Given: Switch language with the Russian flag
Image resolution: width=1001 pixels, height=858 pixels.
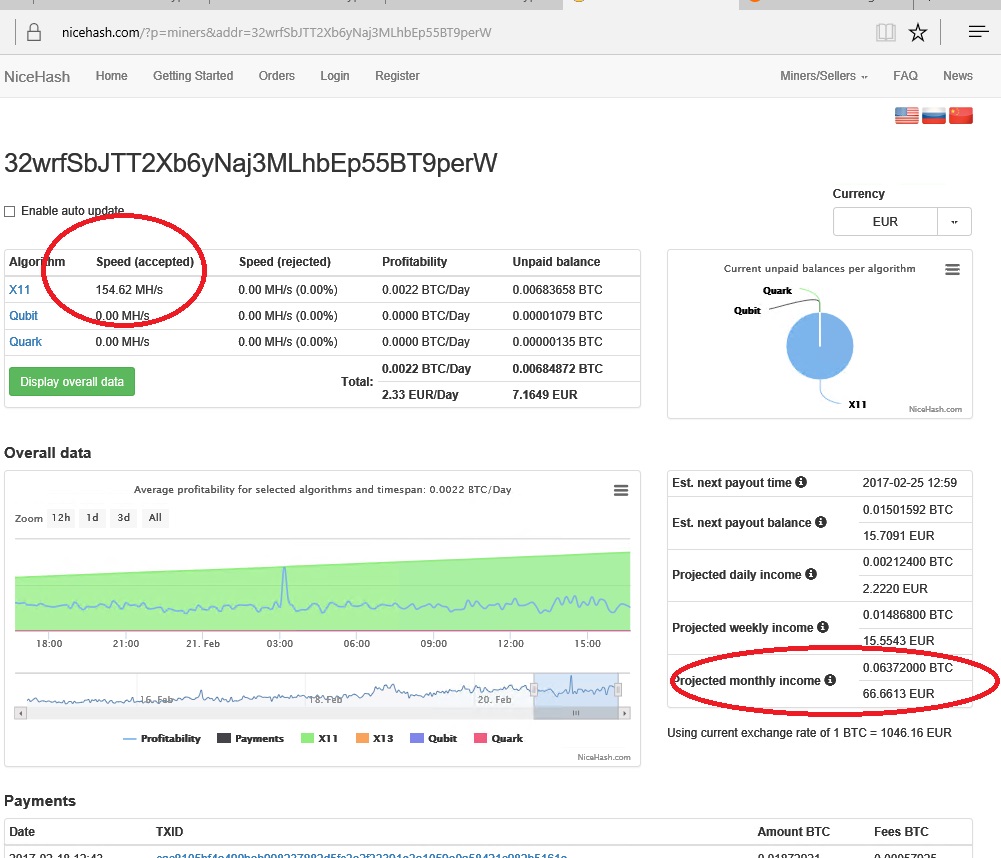Looking at the screenshot, I should (x=933, y=116).
